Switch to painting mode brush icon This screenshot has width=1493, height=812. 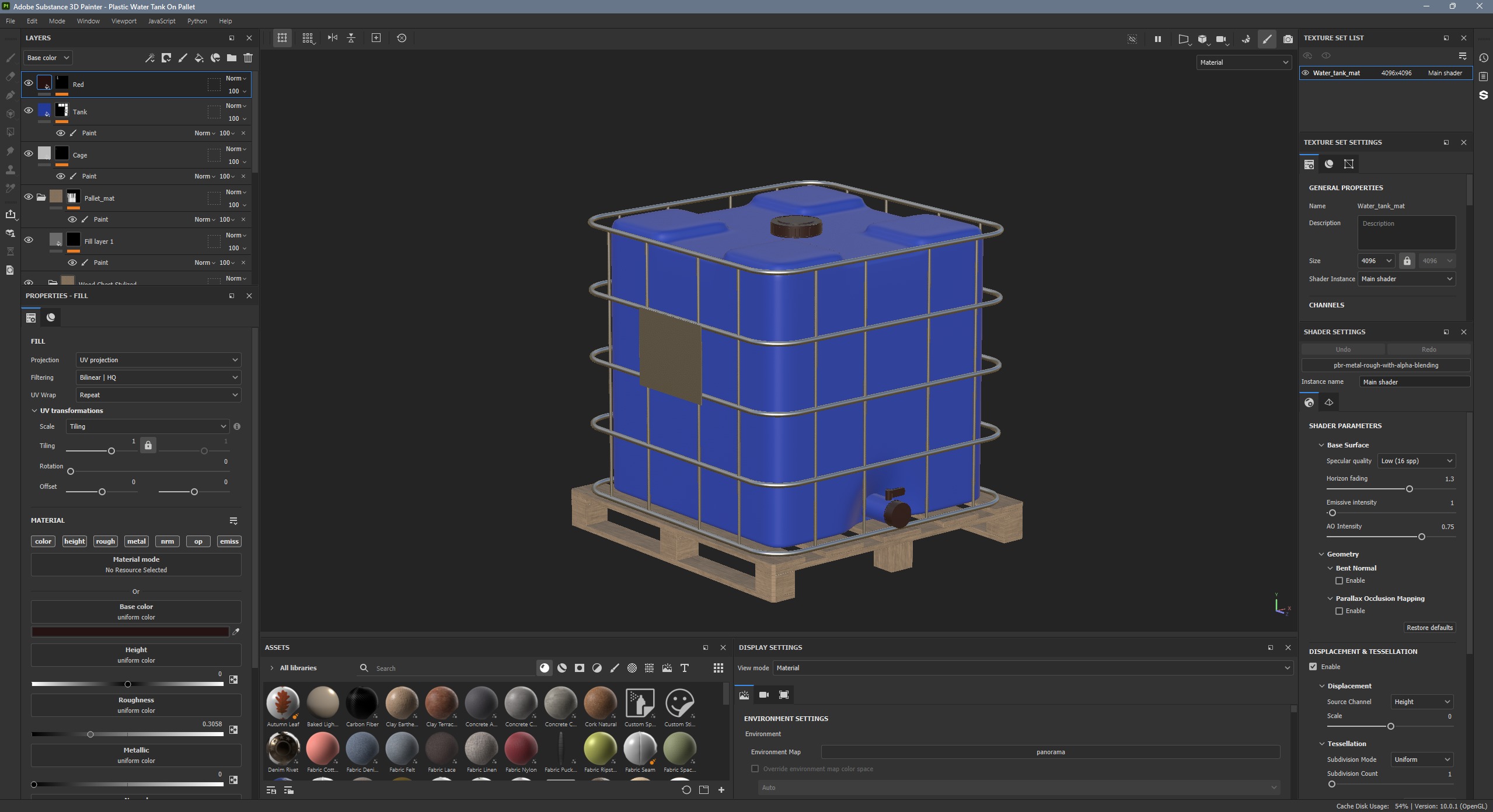click(1267, 39)
